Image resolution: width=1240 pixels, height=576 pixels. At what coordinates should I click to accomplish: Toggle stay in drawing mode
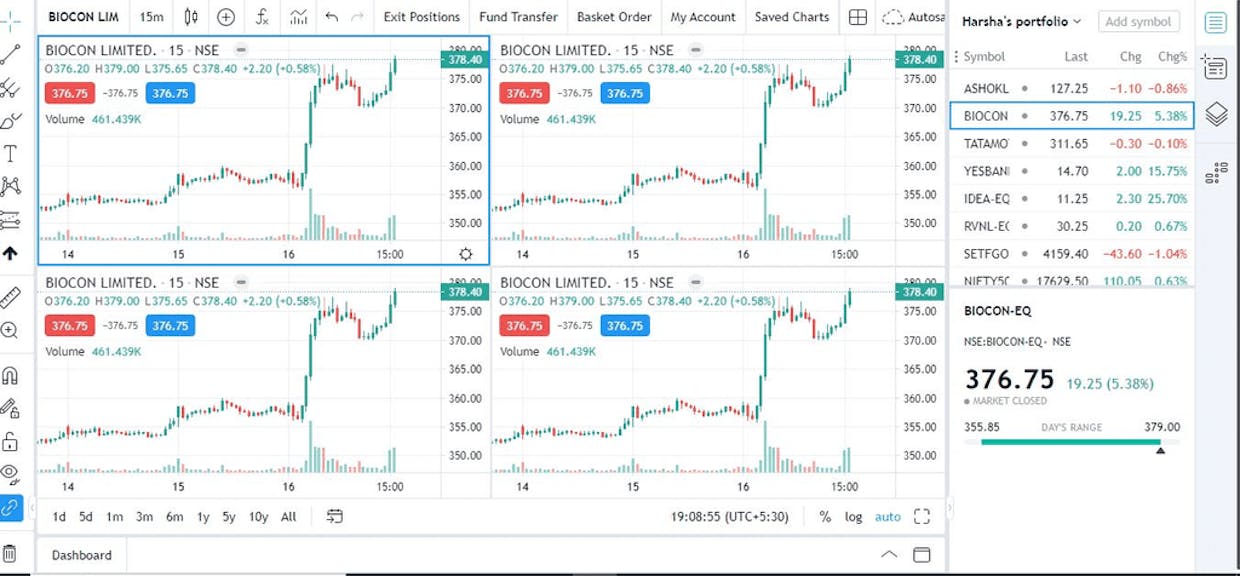pyautogui.click(x=10, y=408)
